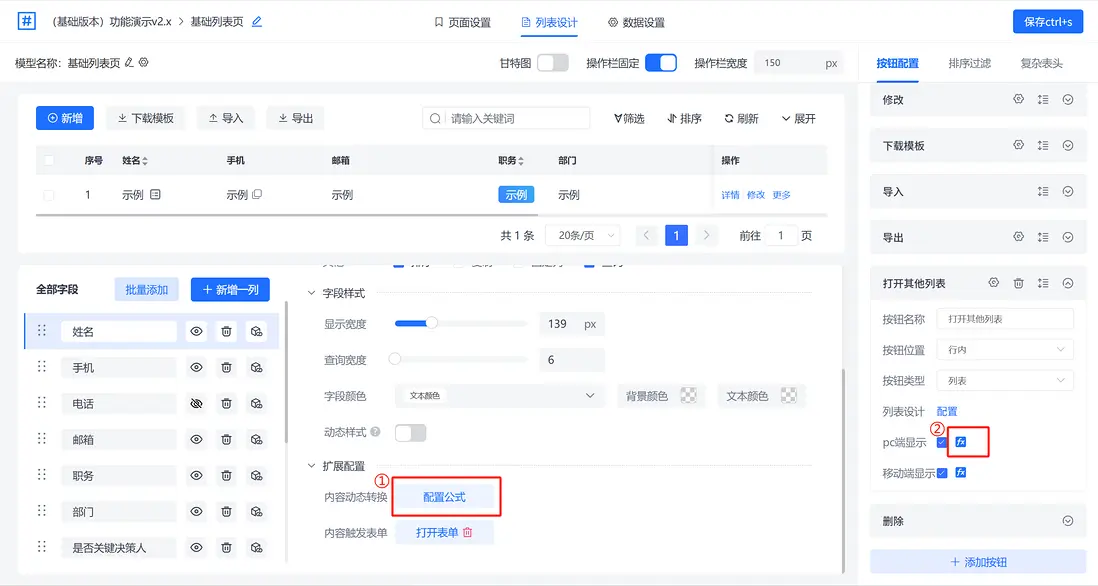Click the 刷新 refresh icon above the table
Image resolution: width=1098 pixels, height=586 pixels.
740,117
